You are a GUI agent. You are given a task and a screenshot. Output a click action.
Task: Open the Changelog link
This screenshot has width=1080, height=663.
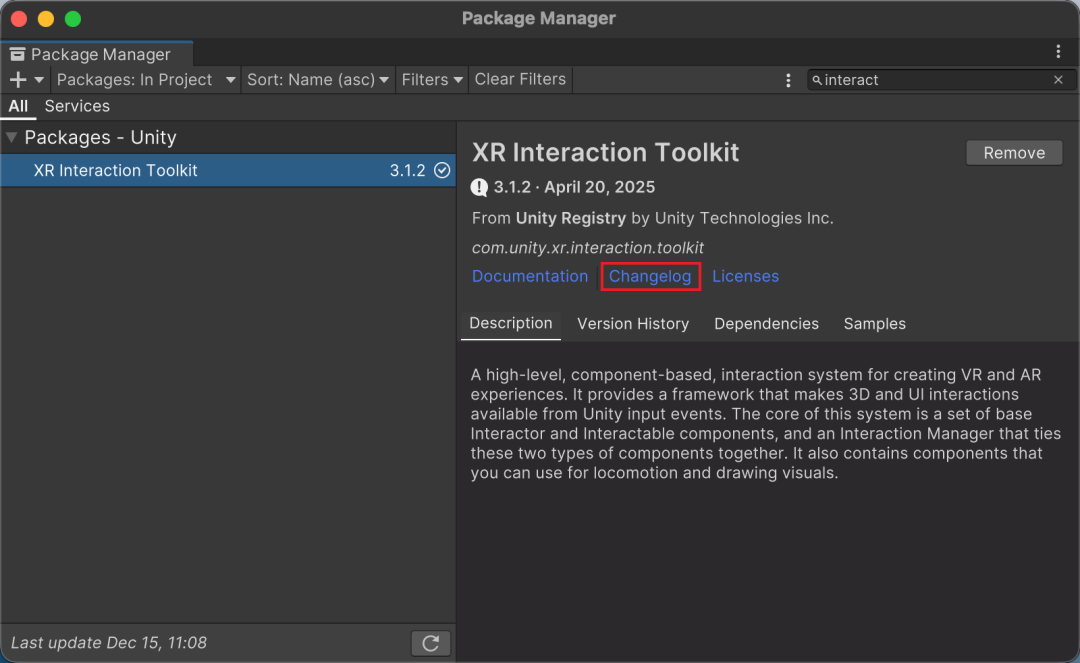pyautogui.click(x=650, y=276)
